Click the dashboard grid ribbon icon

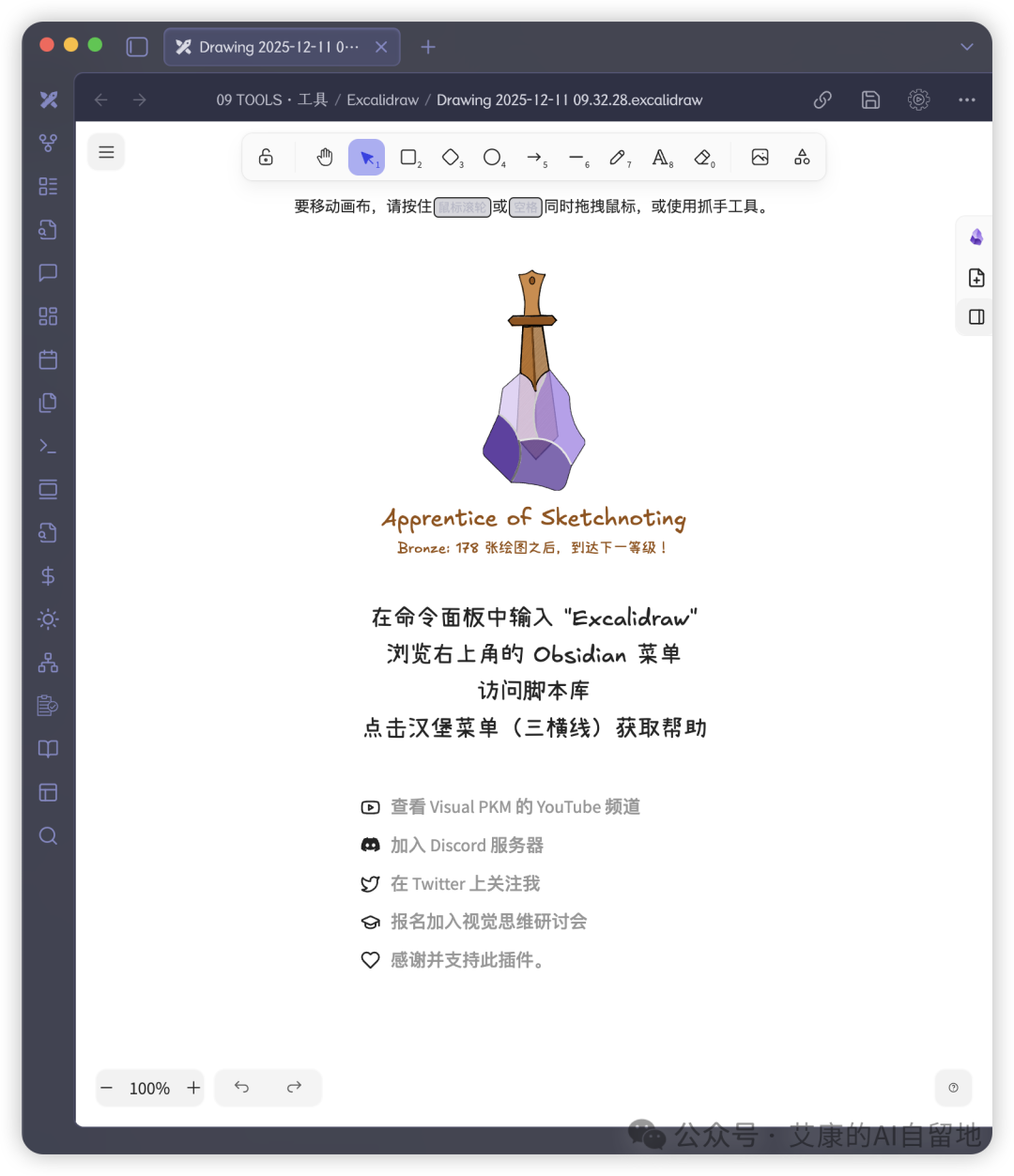[48, 316]
